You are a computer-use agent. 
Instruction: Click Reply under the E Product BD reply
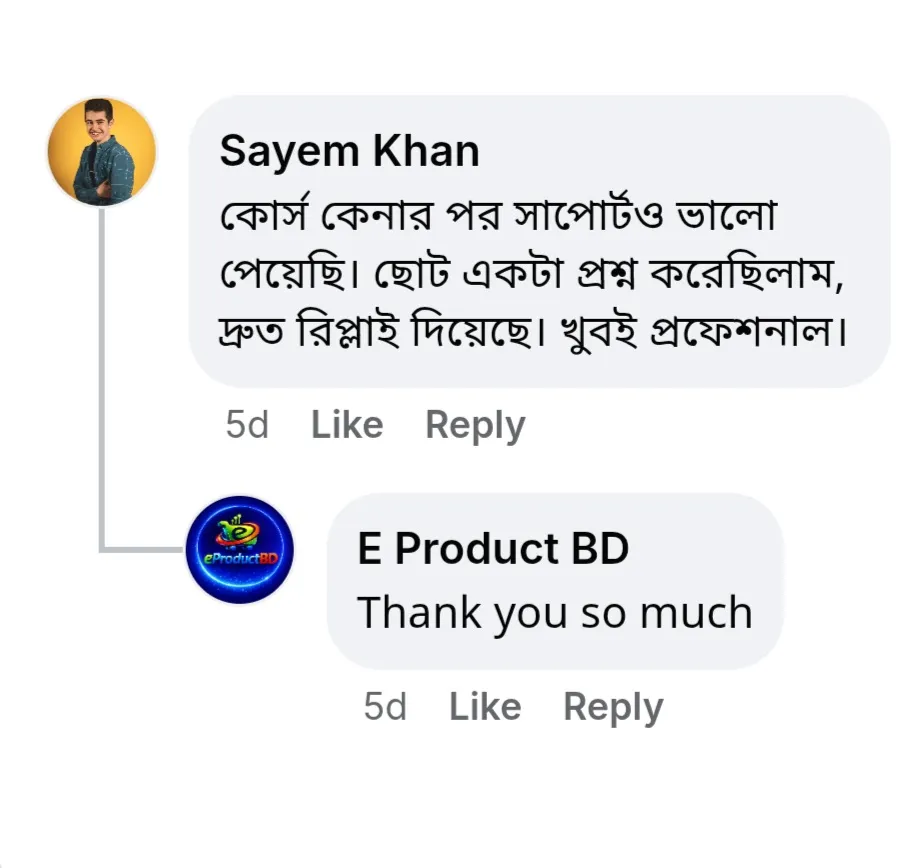613,706
